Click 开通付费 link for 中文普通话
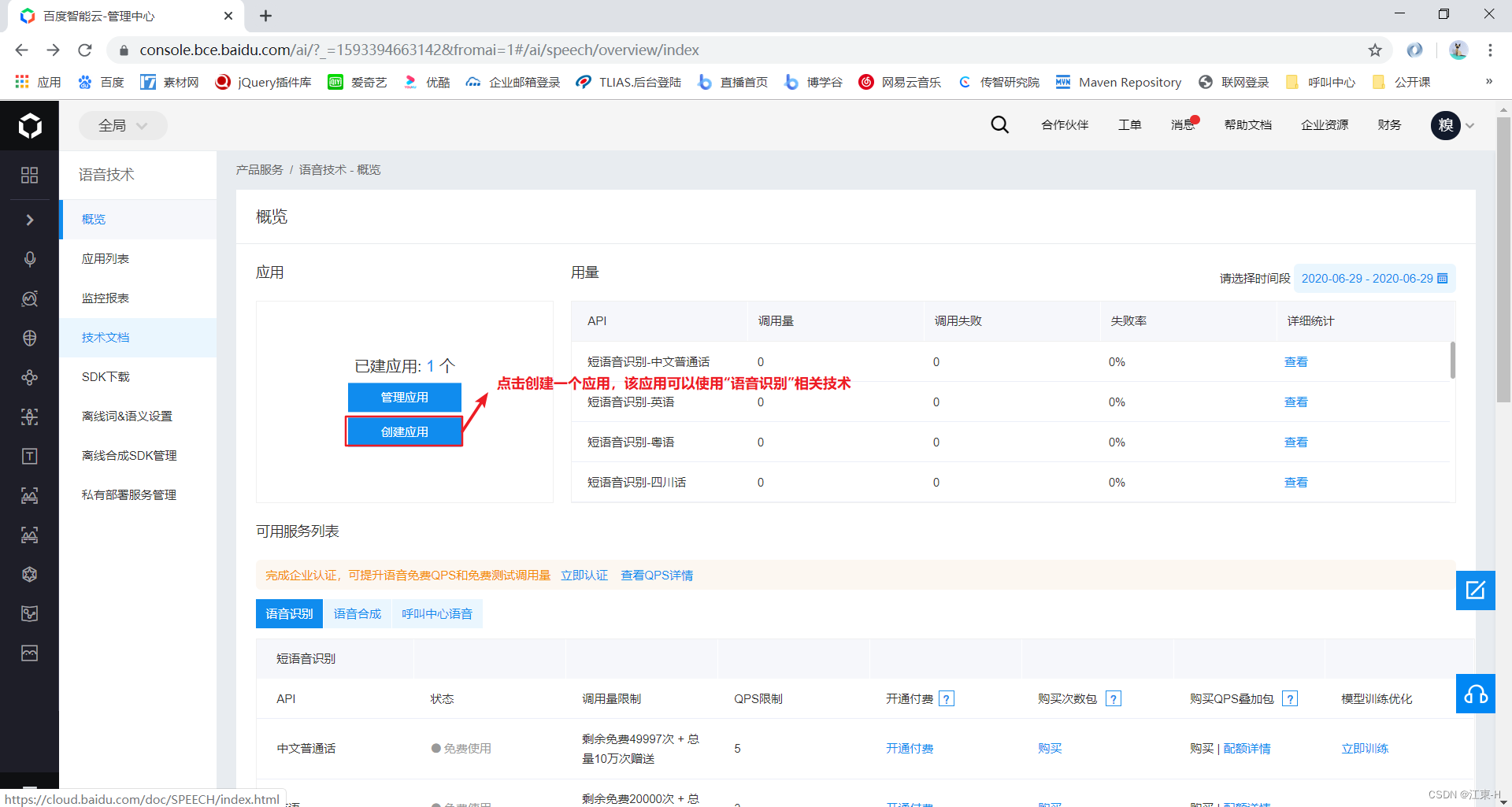1512x807 pixels. coord(910,749)
